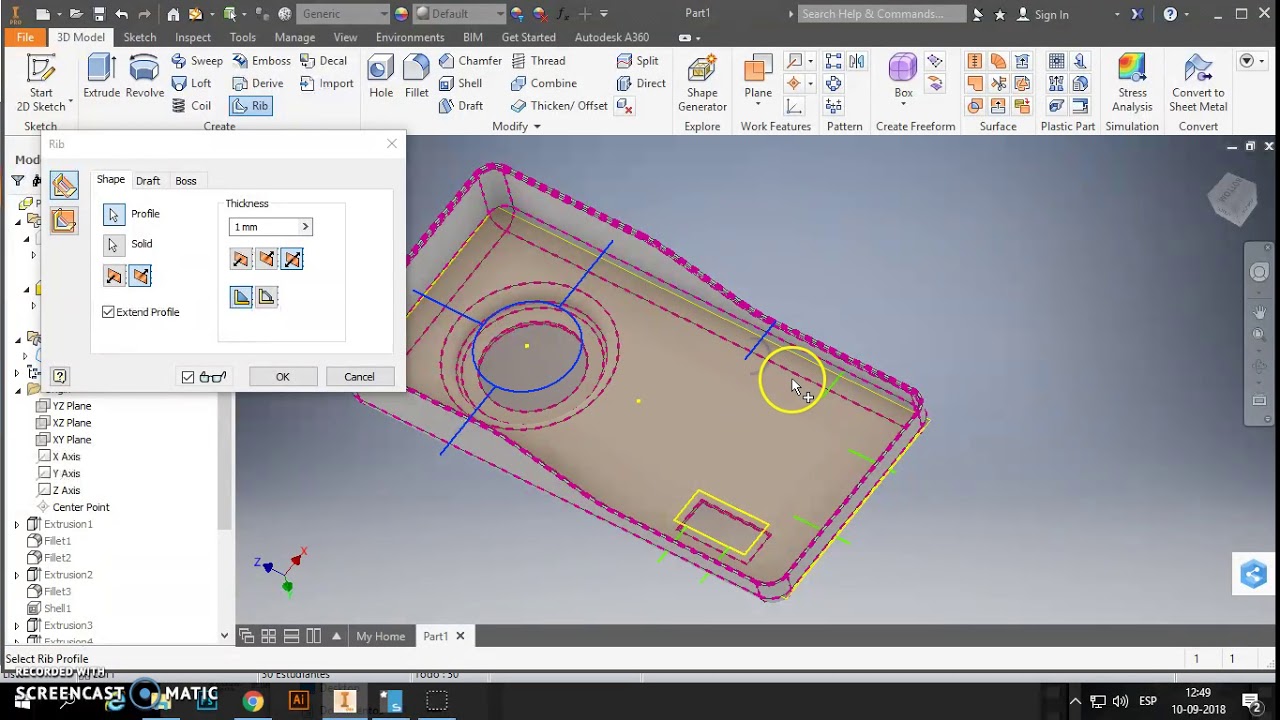Click the Profile selection button

click(x=114, y=214)
